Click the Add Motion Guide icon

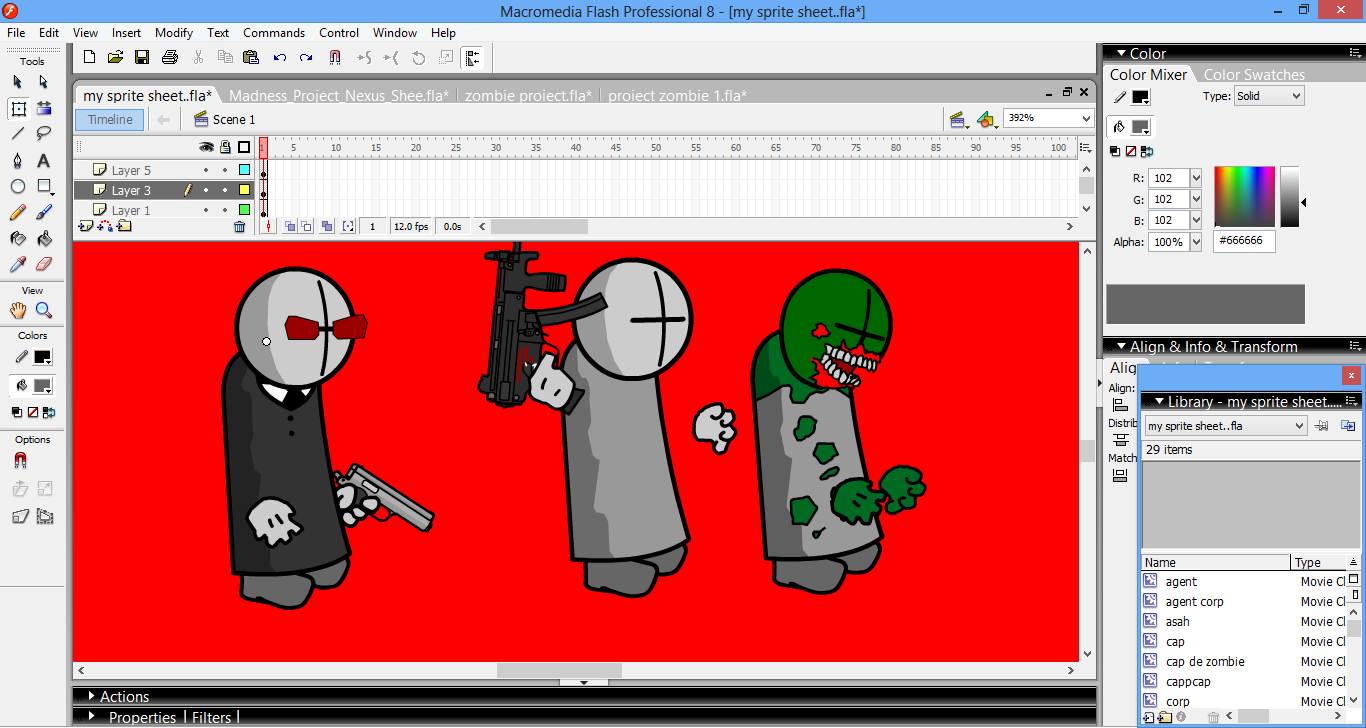105,227
